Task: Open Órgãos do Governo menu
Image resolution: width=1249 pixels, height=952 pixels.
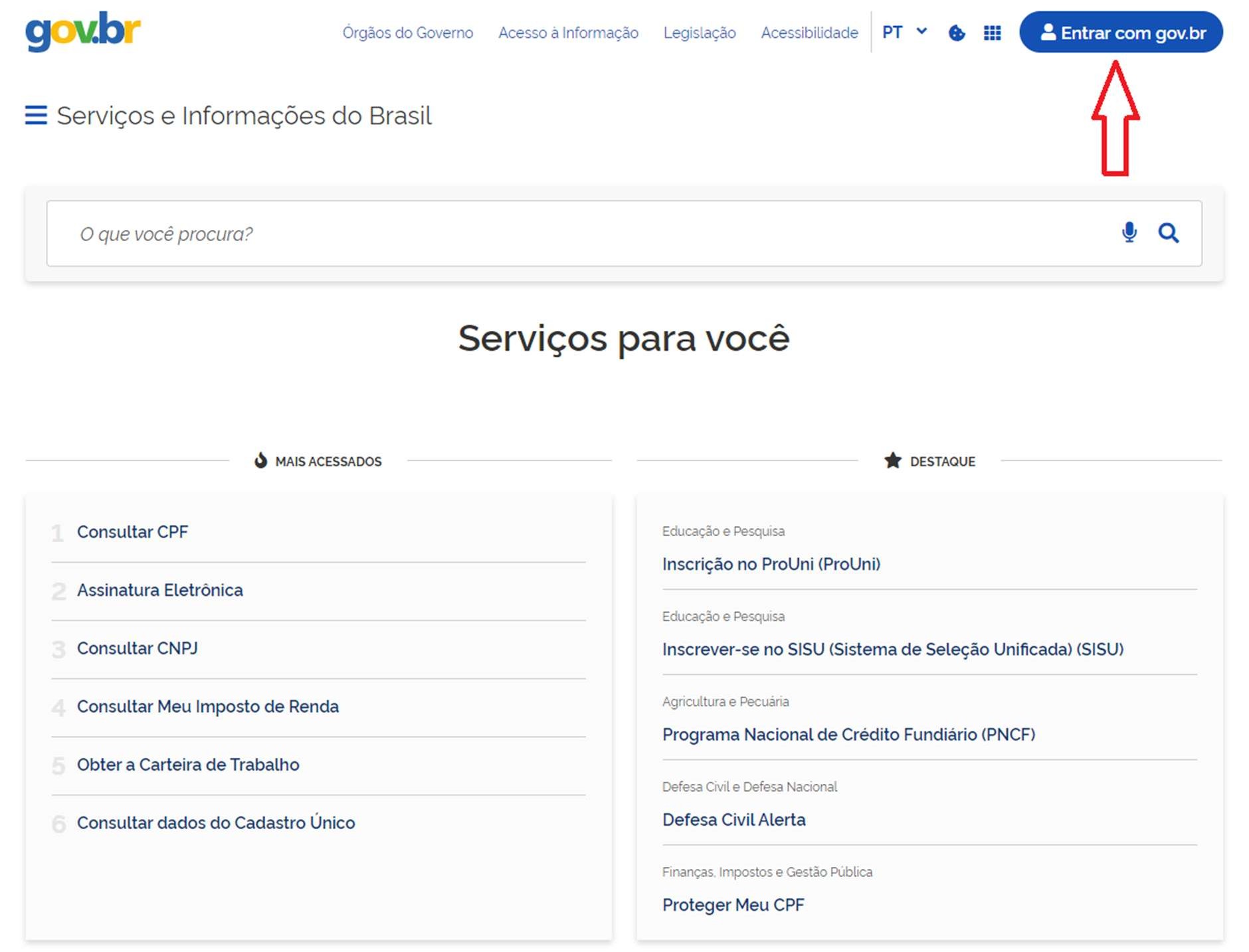Action: point(407,33)
